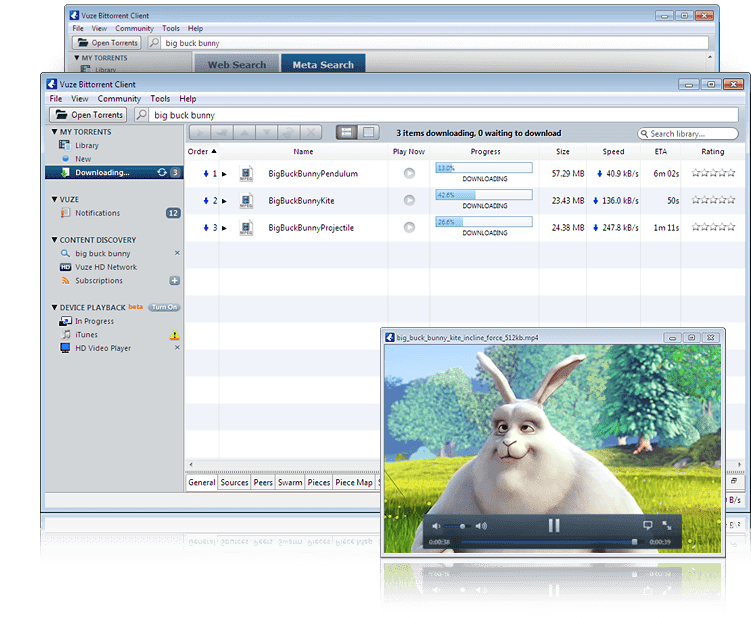Screen dimensions: 751x622
Task: Collapse the MY TORRENTS section
Action: [x=54, y=132]
